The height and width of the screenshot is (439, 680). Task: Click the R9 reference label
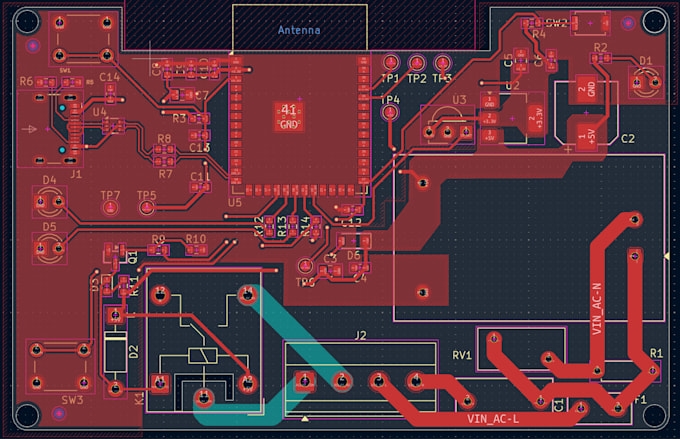tap(158, 239)
